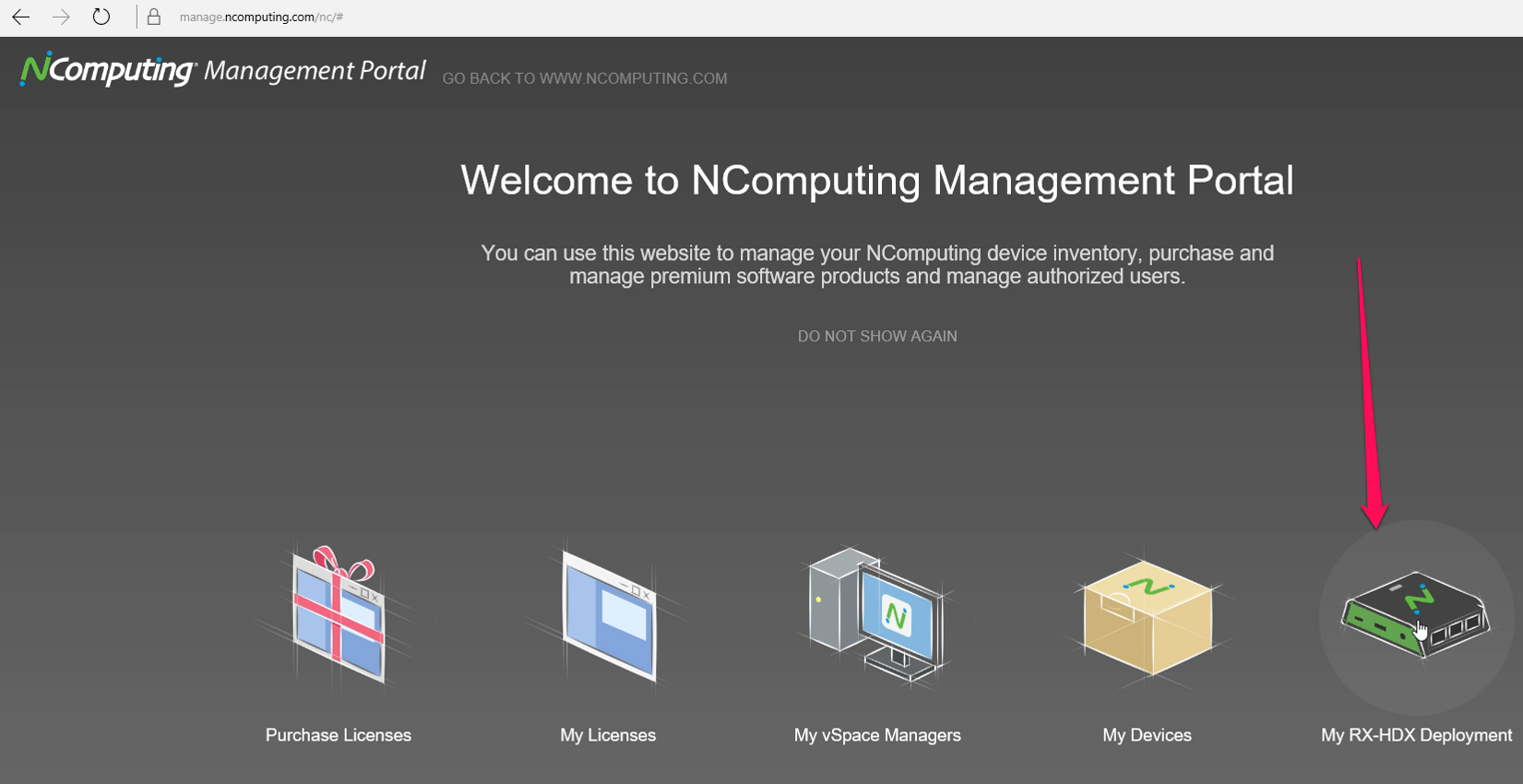The width and height of the screenshot is (1523, 784).
Task: Open the My RX-HDX Deployment device icon
Action: 1416,614
